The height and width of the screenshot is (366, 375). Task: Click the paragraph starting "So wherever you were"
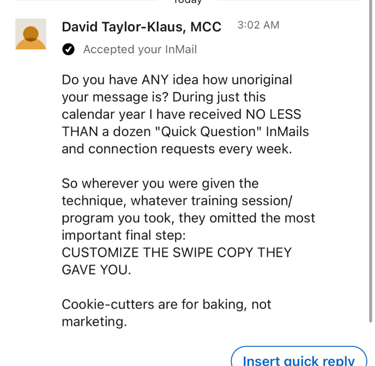point(188,227)
